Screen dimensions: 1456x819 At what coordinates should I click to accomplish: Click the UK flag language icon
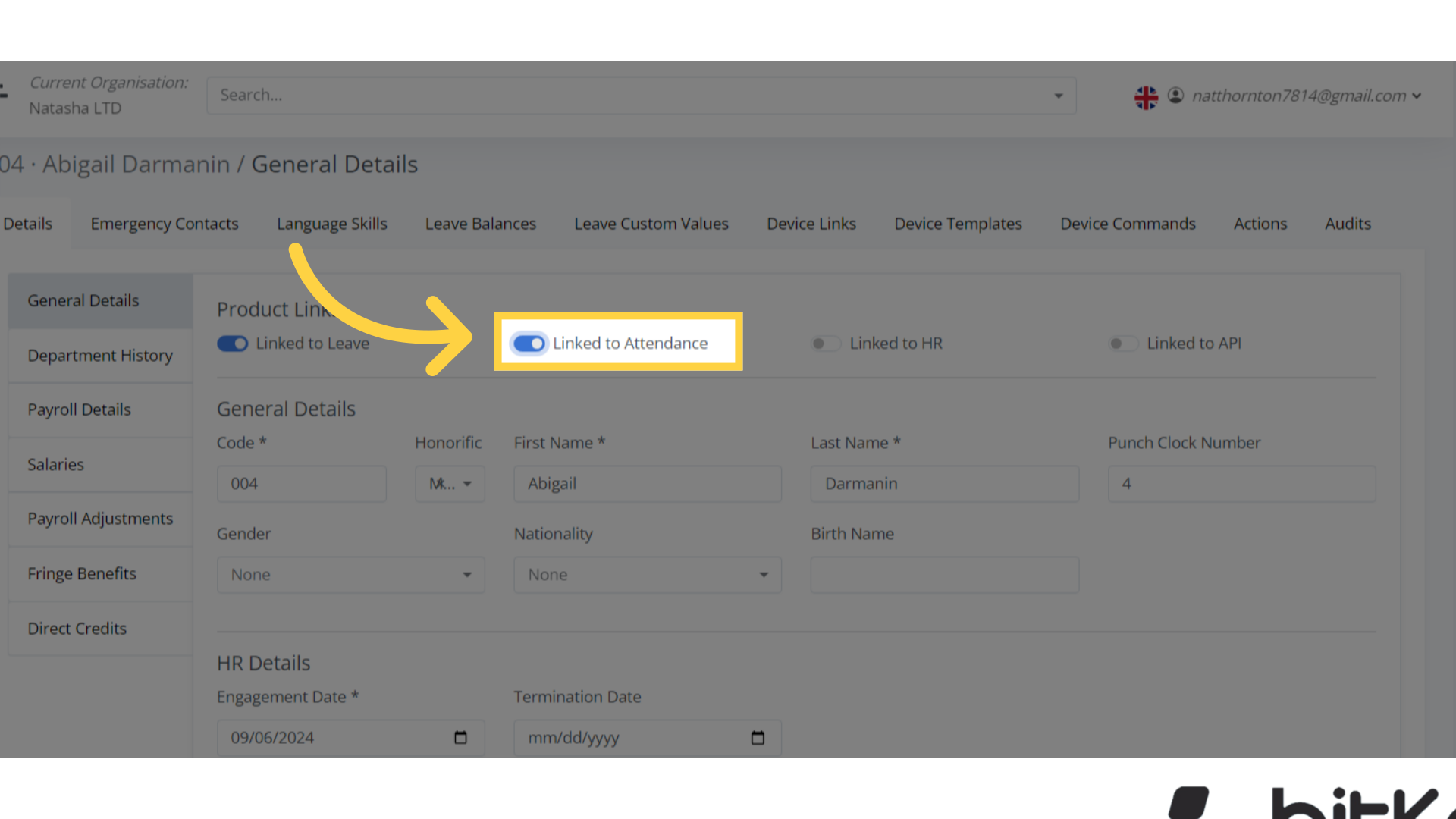point(1146,96)
